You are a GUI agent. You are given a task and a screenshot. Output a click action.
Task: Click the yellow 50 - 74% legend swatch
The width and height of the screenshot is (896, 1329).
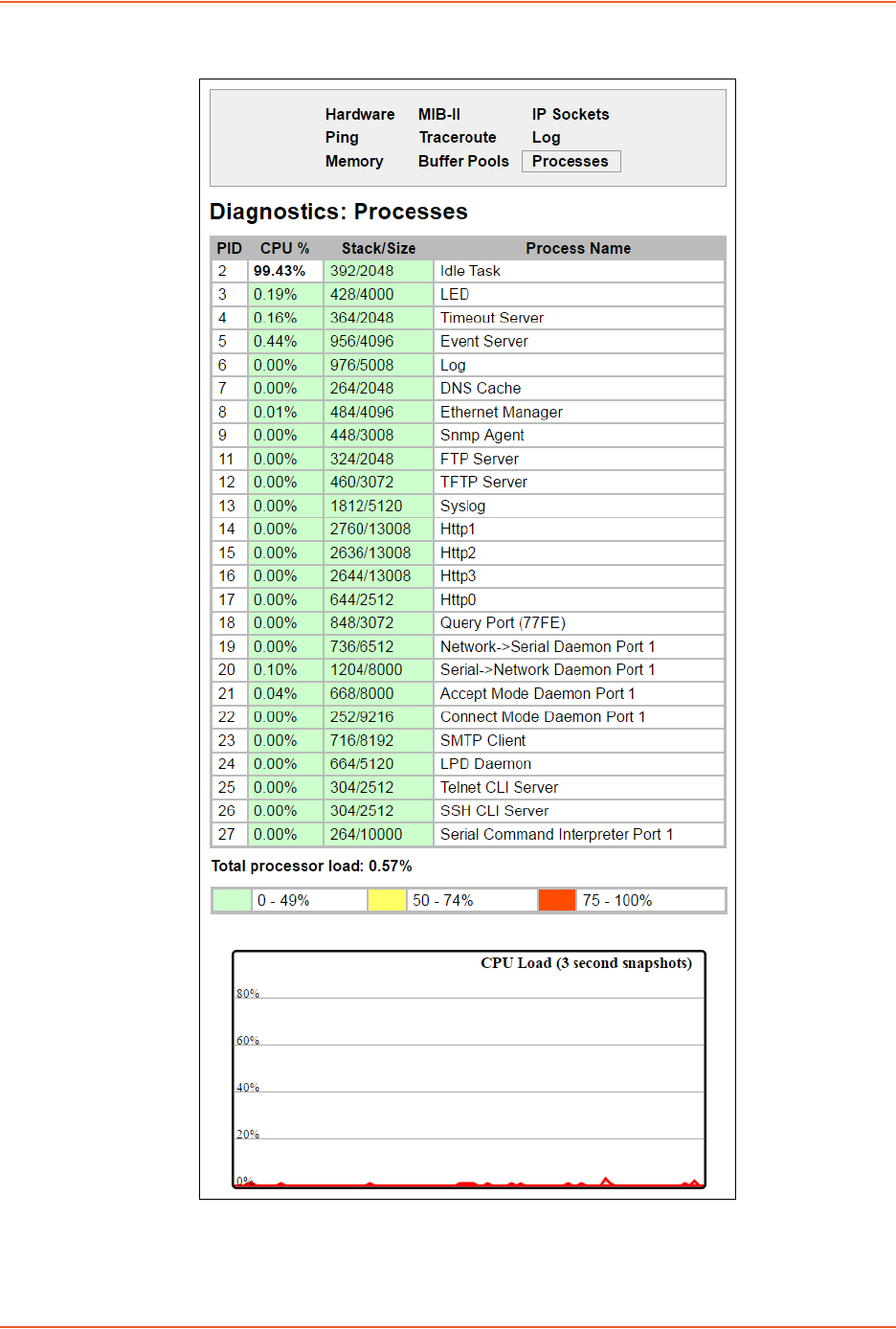click(387, 901)
